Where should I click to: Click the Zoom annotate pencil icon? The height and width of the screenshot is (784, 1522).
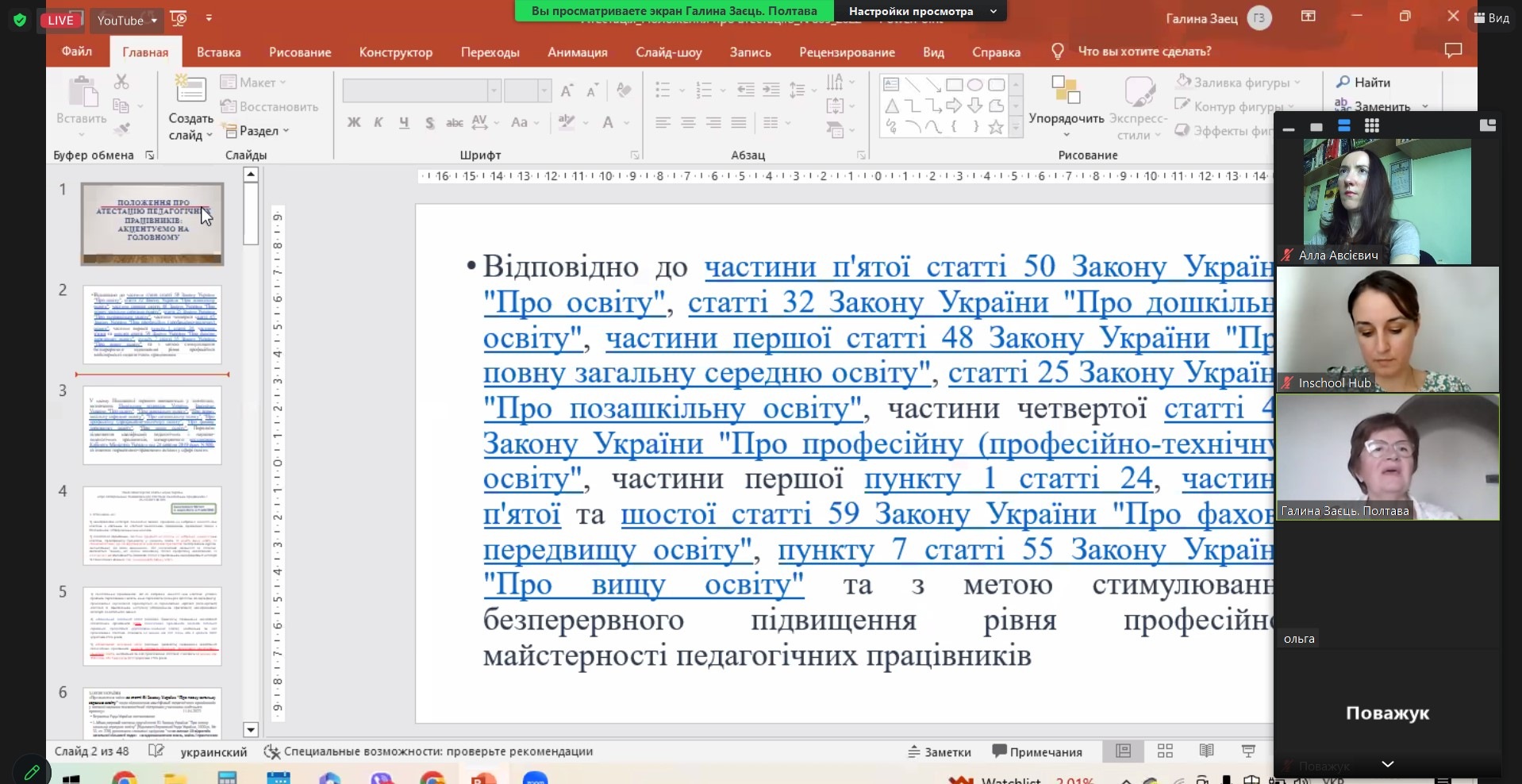pyautogui.click(x=32, y=771)
